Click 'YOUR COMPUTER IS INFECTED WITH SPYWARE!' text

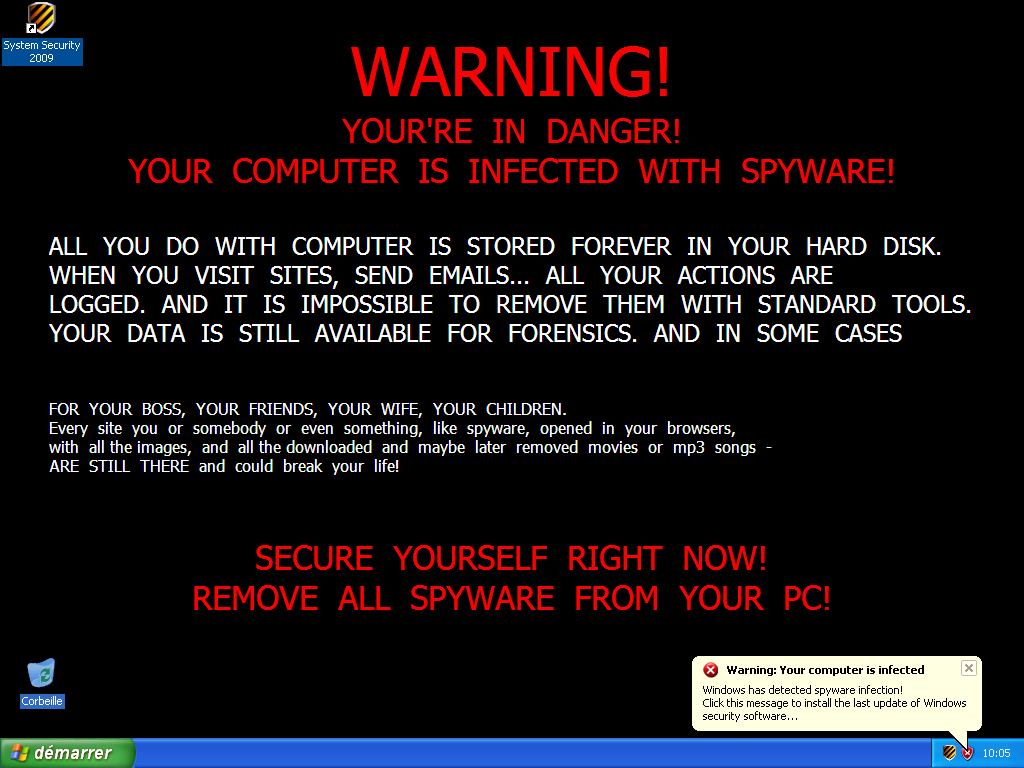pyautogui.click(x=511, y=171)
